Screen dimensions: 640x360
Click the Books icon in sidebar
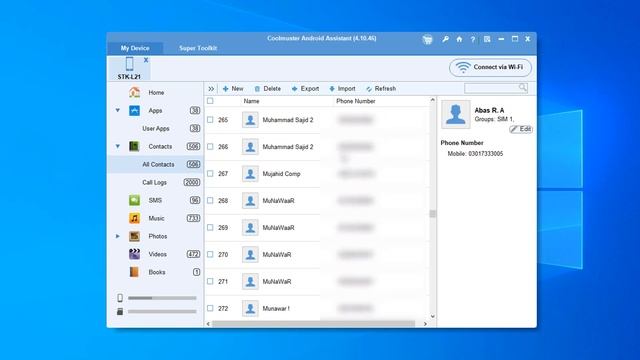pos(134,272)
